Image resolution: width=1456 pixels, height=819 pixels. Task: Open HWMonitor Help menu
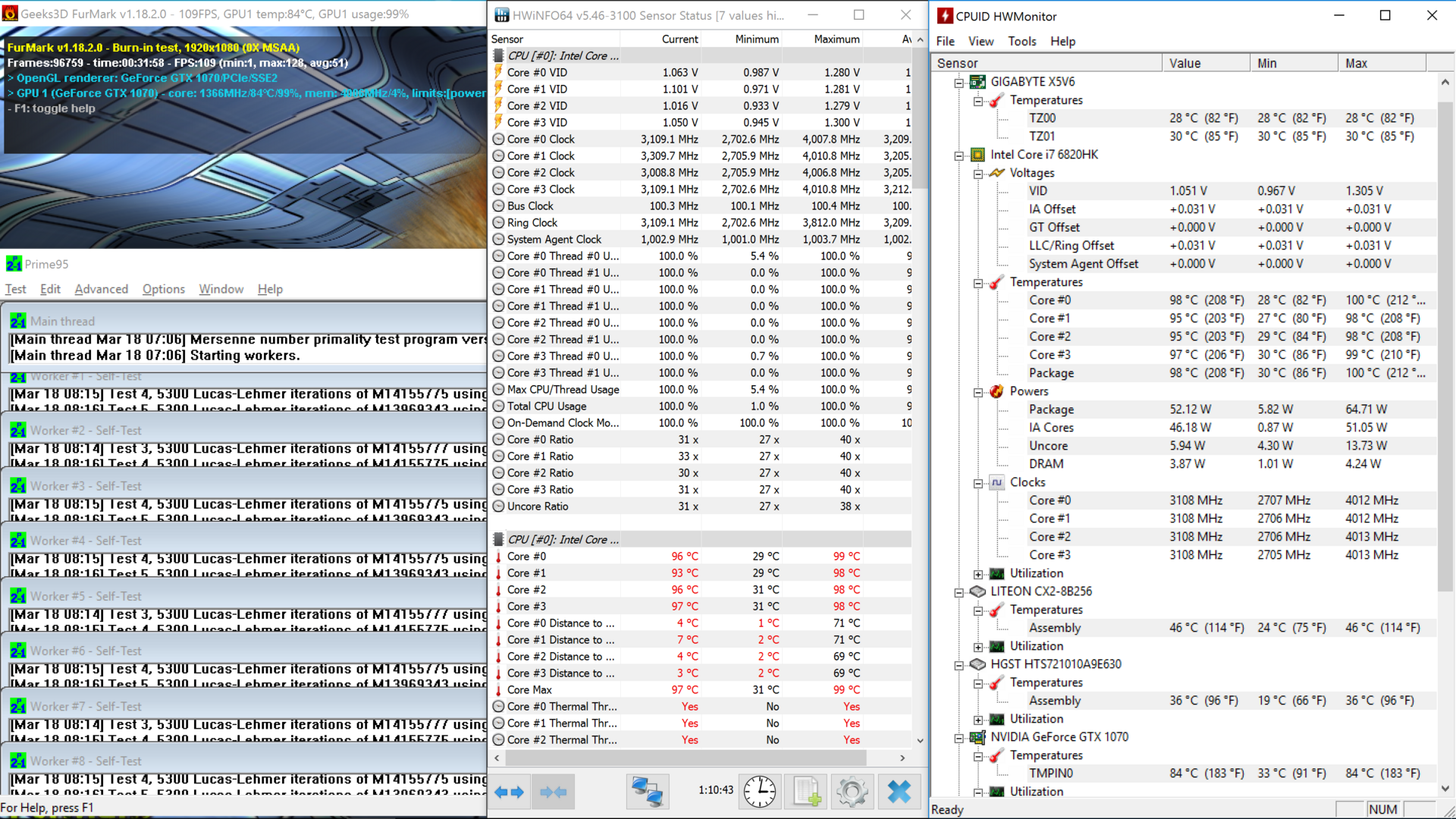1062,41
